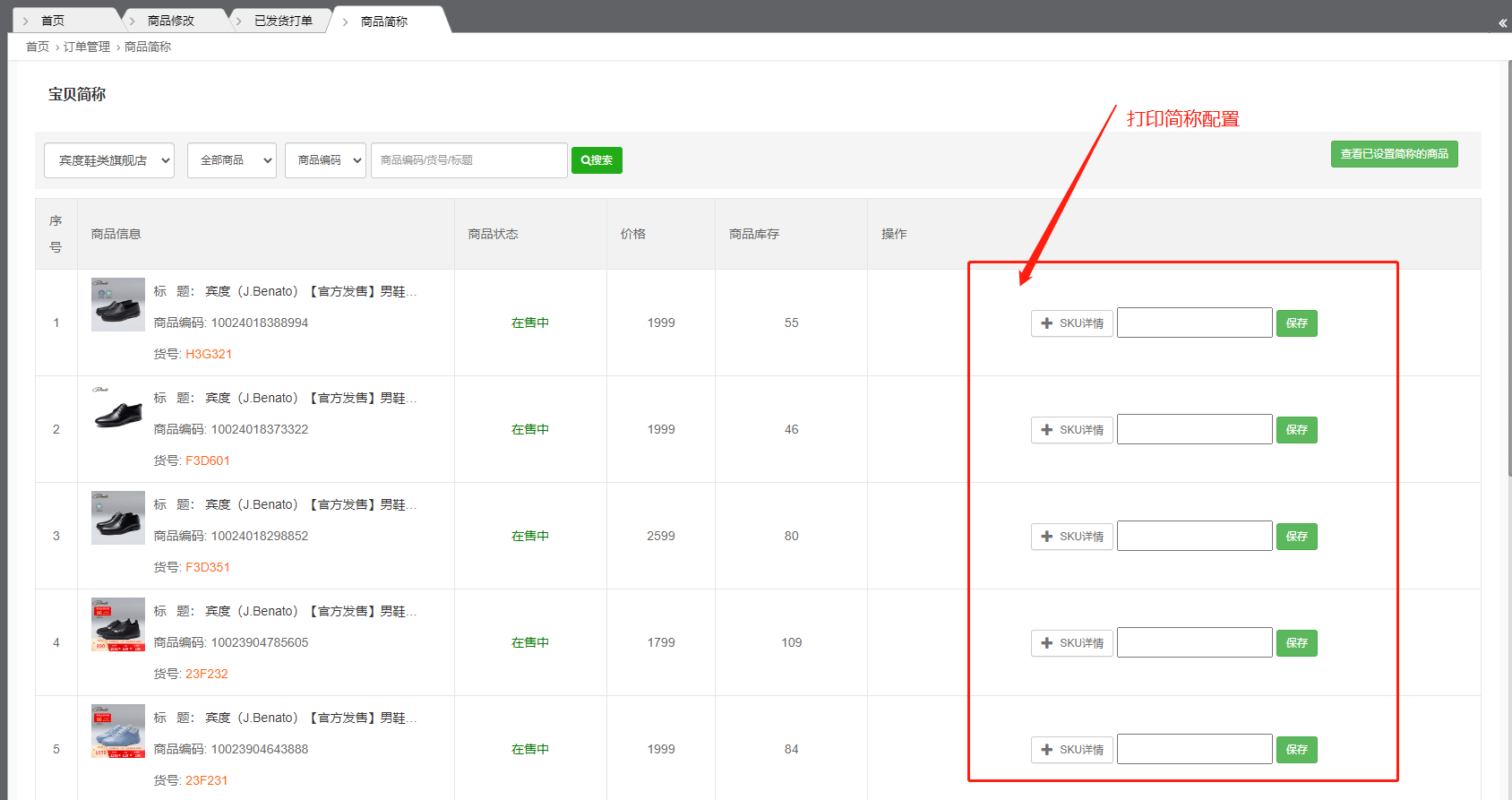
Task: Switch to the 商品修改 tab
Action: point(170,21)
